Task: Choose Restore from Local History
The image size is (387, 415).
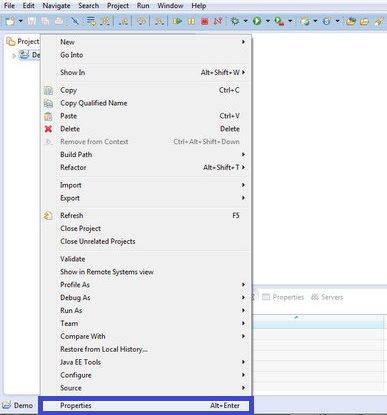Action: (x=146, y=349)
